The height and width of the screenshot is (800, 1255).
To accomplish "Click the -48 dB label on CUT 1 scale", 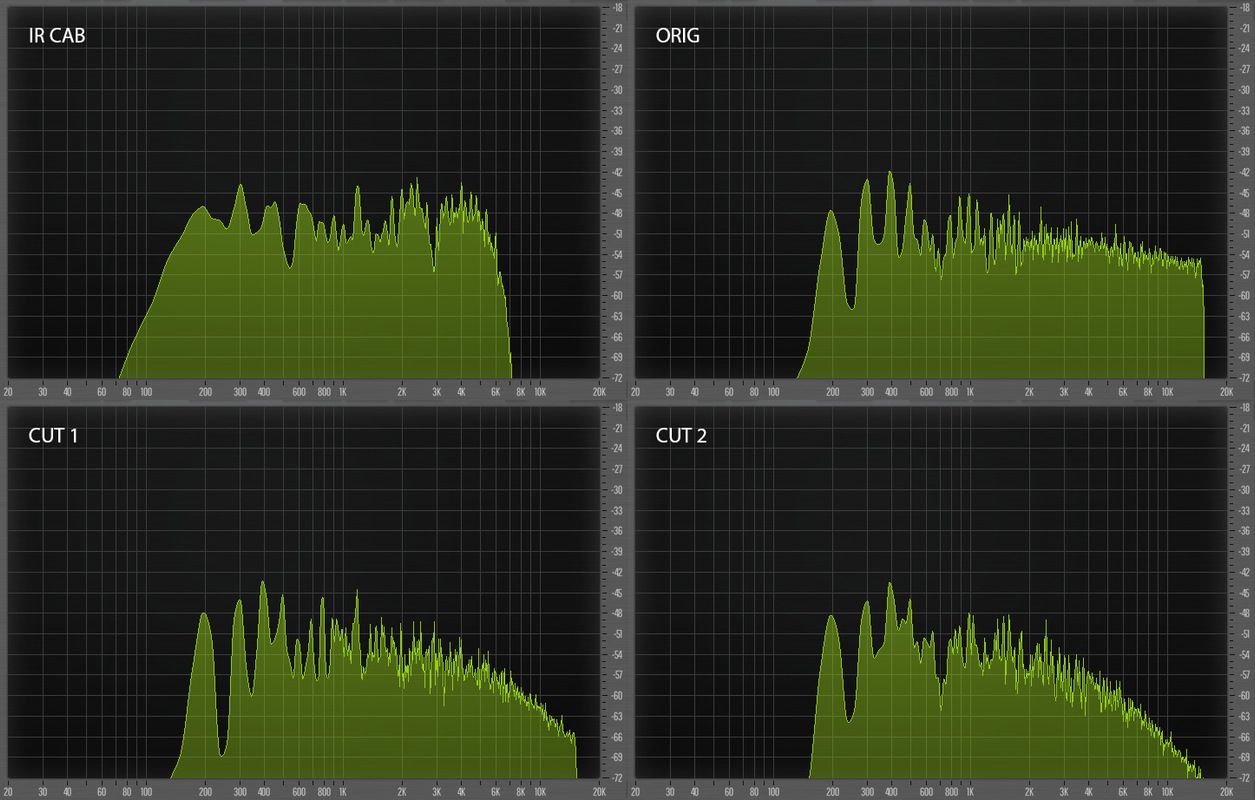I will (617, 613).
